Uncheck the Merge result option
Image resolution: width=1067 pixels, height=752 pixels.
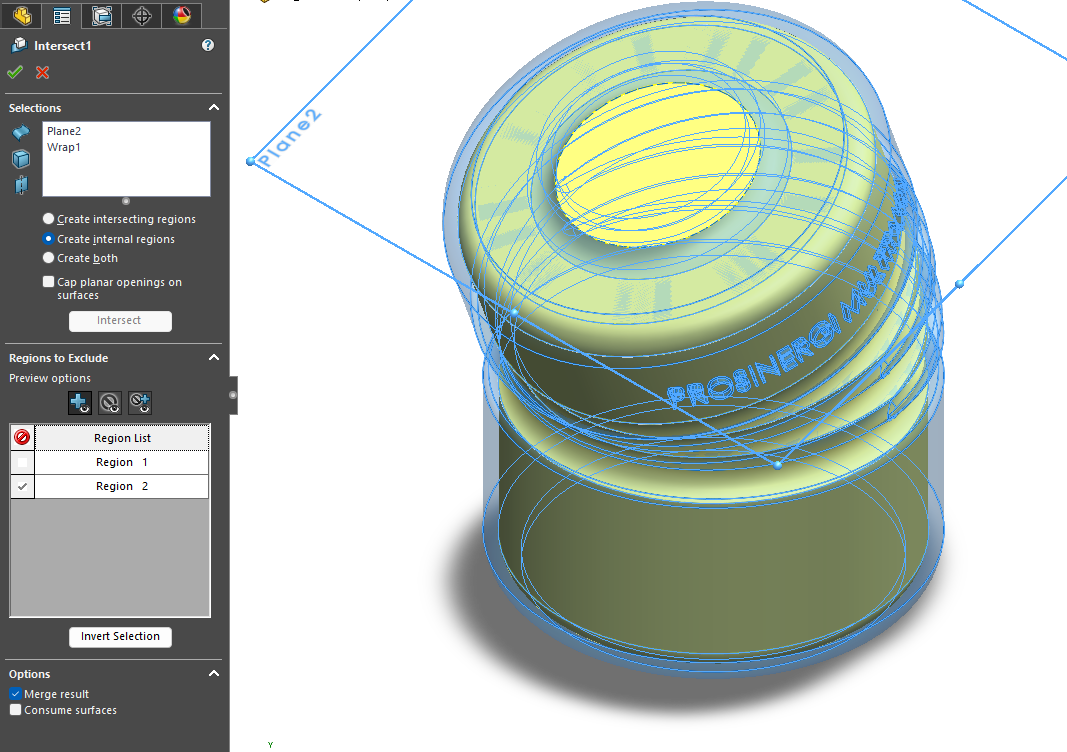click(x=16, y=694)
